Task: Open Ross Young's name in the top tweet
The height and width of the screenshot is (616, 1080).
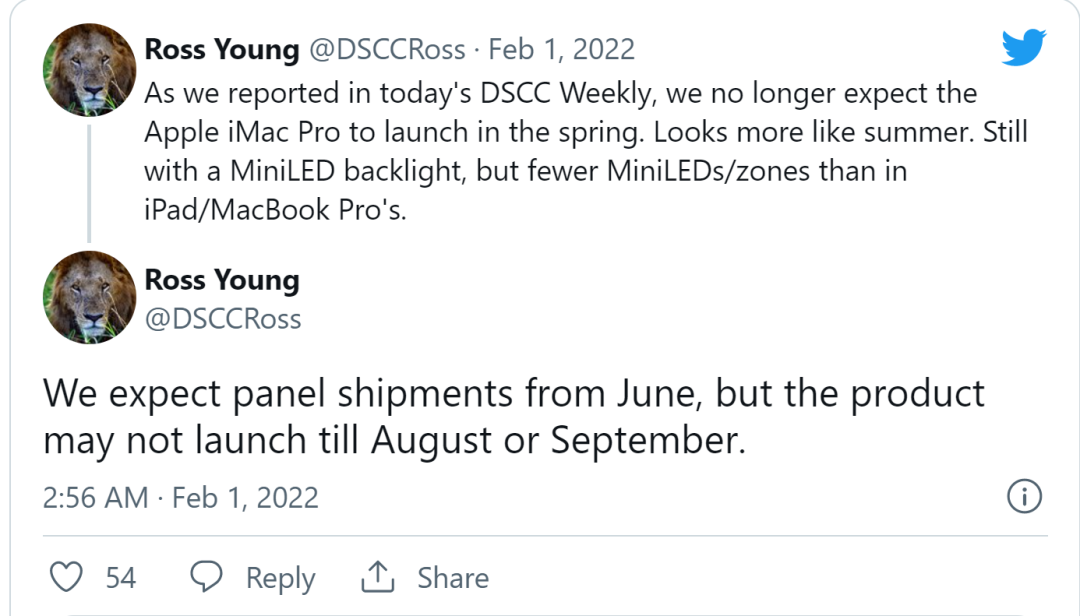Action: (x=221, y=49)
